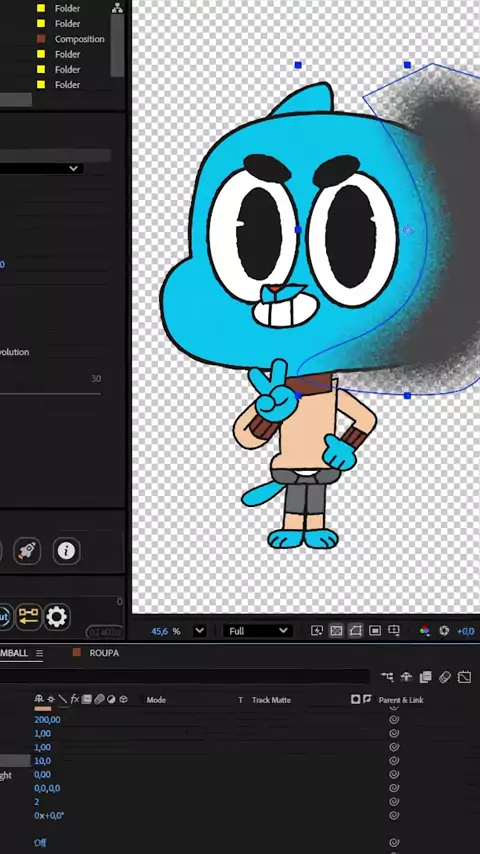Click the rocket icon button
The width and height of the screenshot is (480, 854).
[x=27, y=551]
